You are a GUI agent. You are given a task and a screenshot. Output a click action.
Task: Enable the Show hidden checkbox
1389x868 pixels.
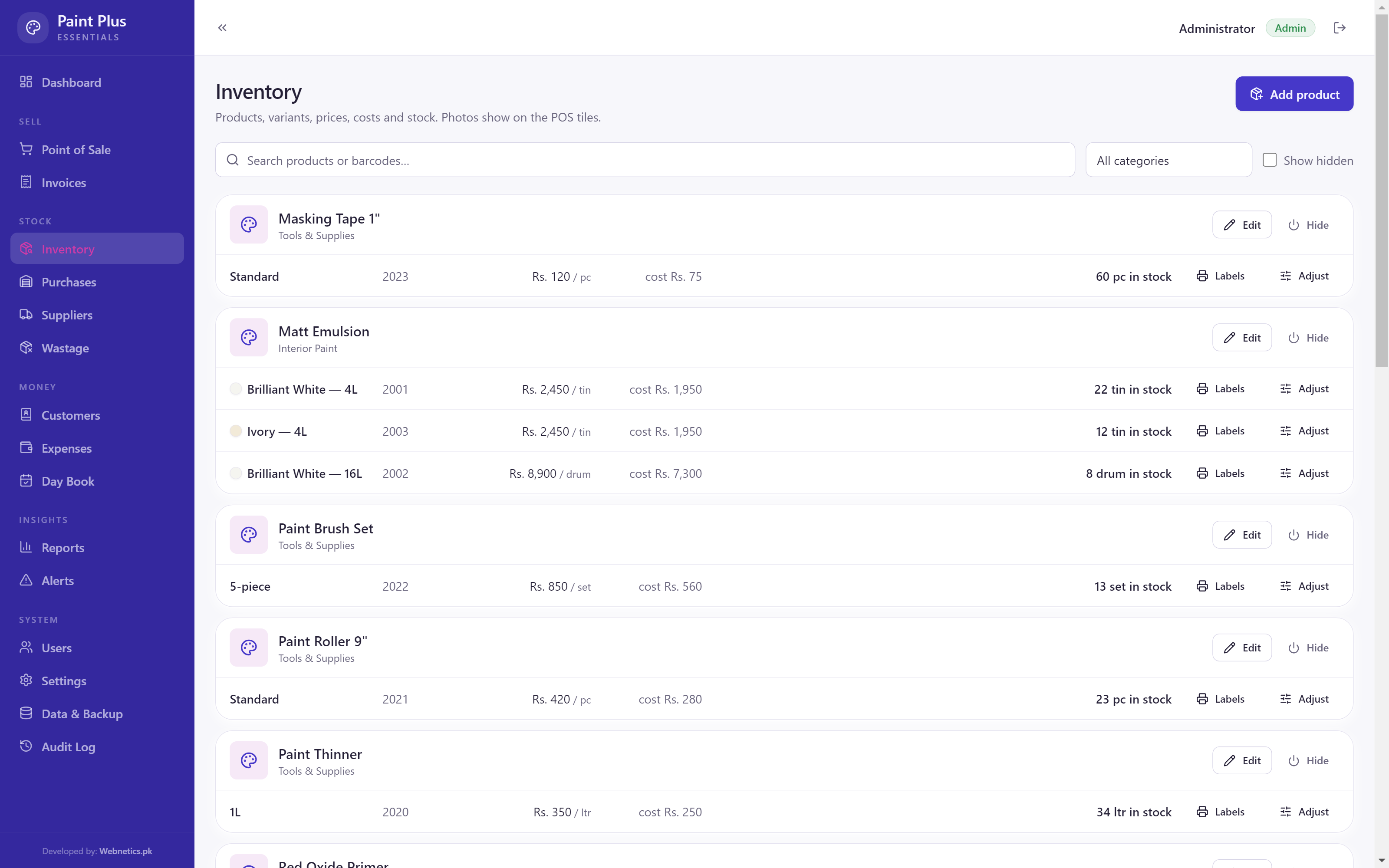[x=1269, y=160]
